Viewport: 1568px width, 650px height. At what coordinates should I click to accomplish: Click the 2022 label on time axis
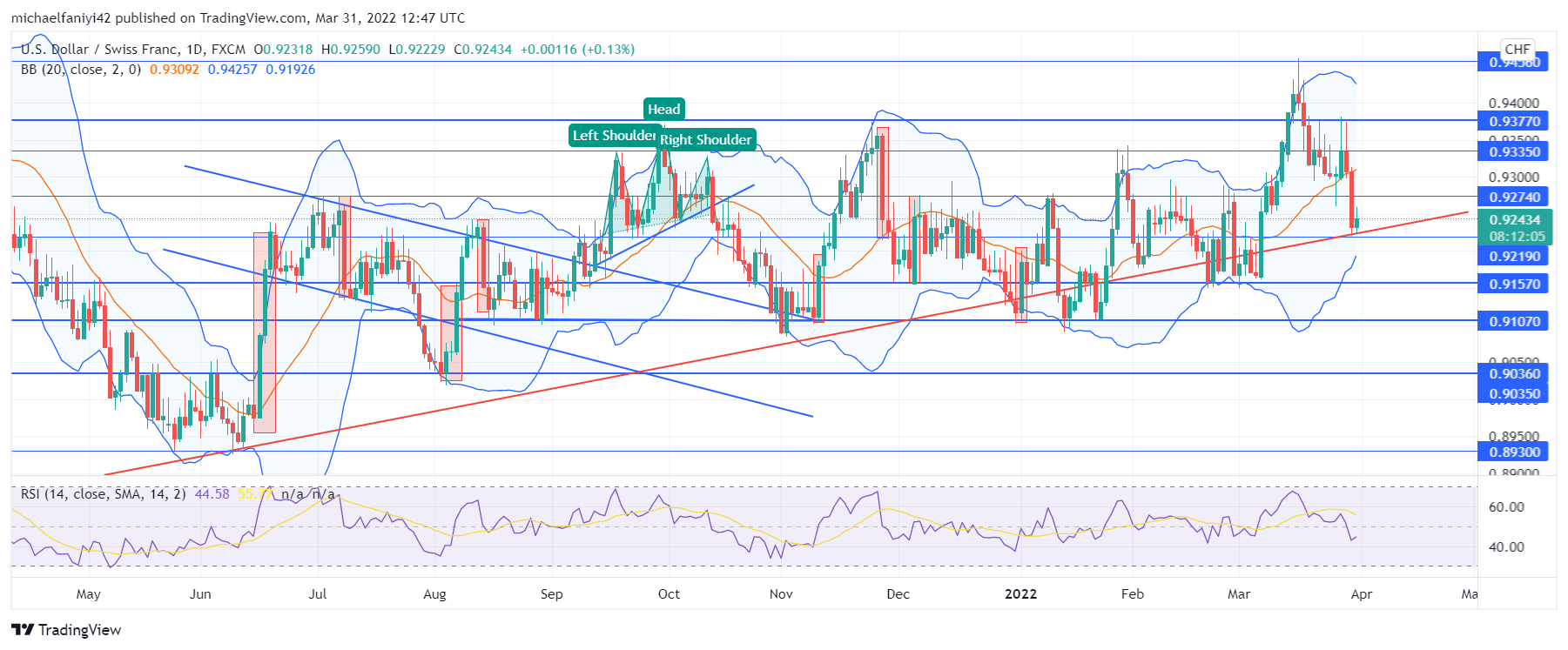pyautogui.click(x=1021, y=594)
